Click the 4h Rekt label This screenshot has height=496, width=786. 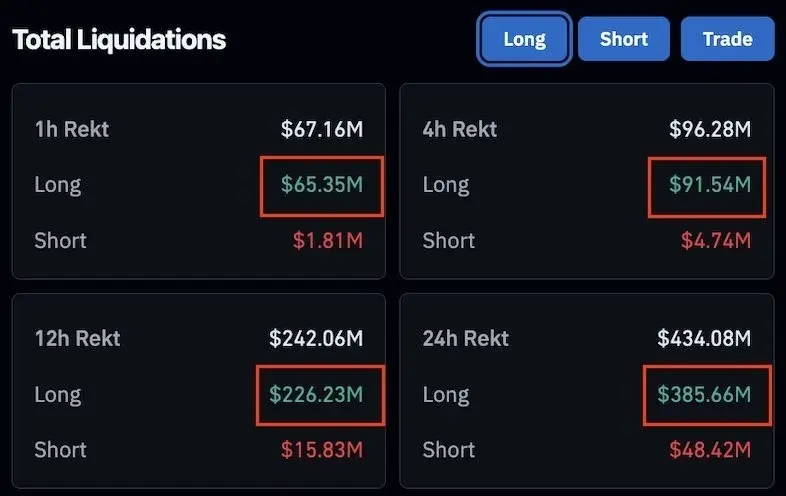[460, 129]
